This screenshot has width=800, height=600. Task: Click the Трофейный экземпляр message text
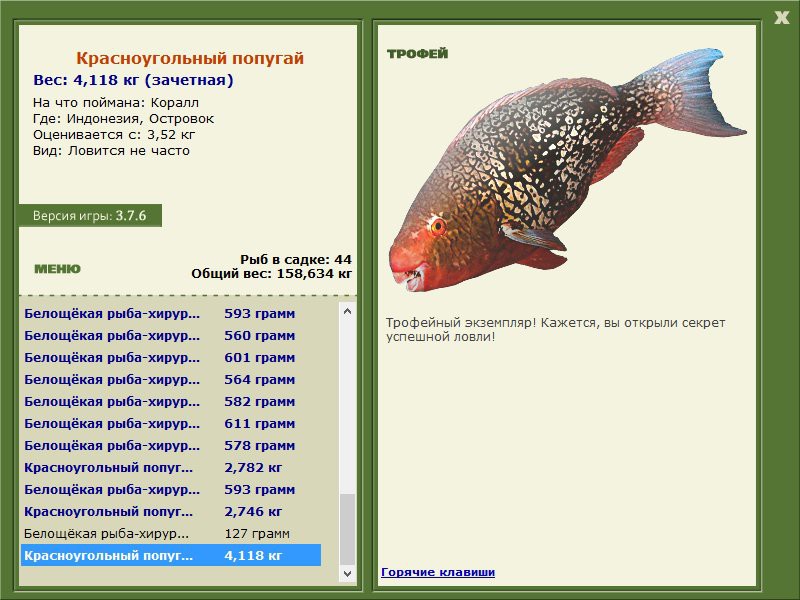point(555,330)
